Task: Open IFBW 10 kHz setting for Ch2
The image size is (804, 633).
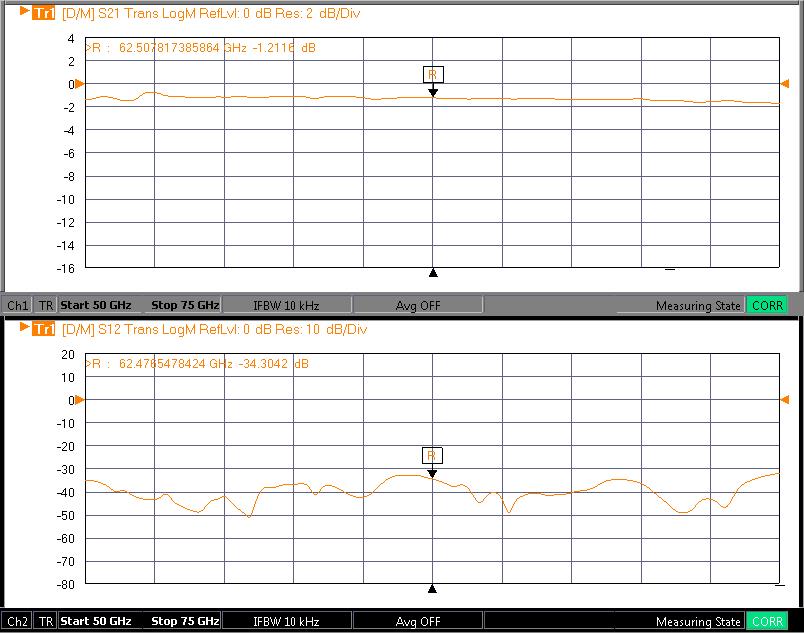Action: 286,621
